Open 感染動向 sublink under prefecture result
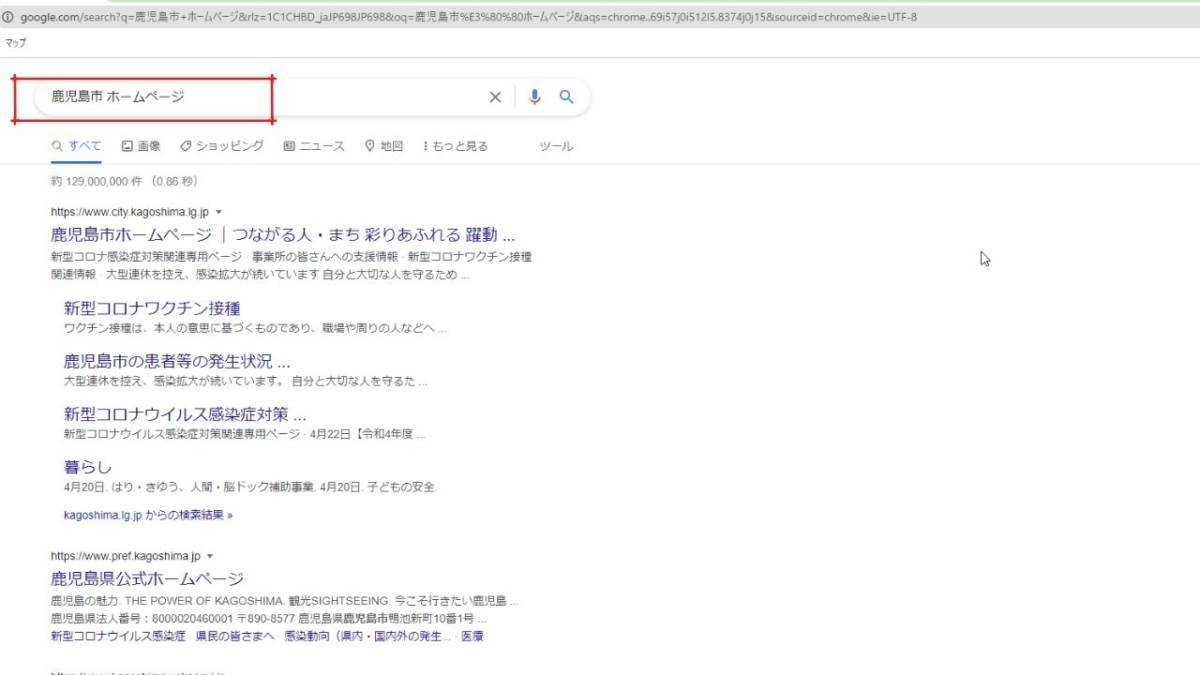 367,636
